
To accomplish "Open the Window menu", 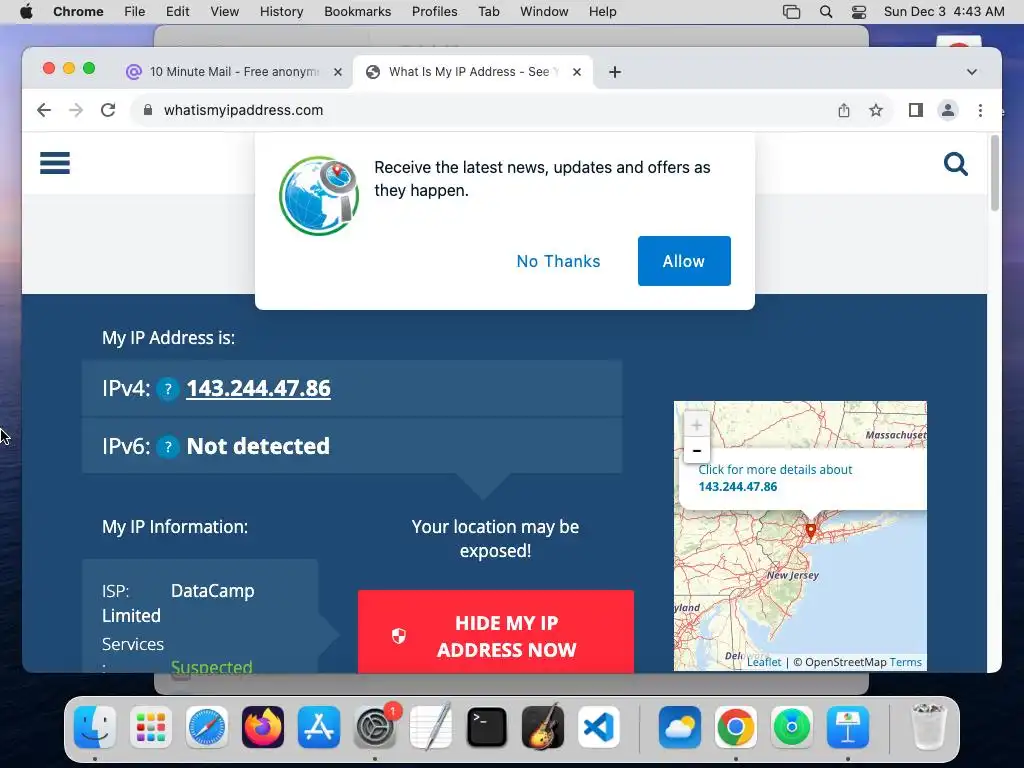I will [x=544, y=12].
